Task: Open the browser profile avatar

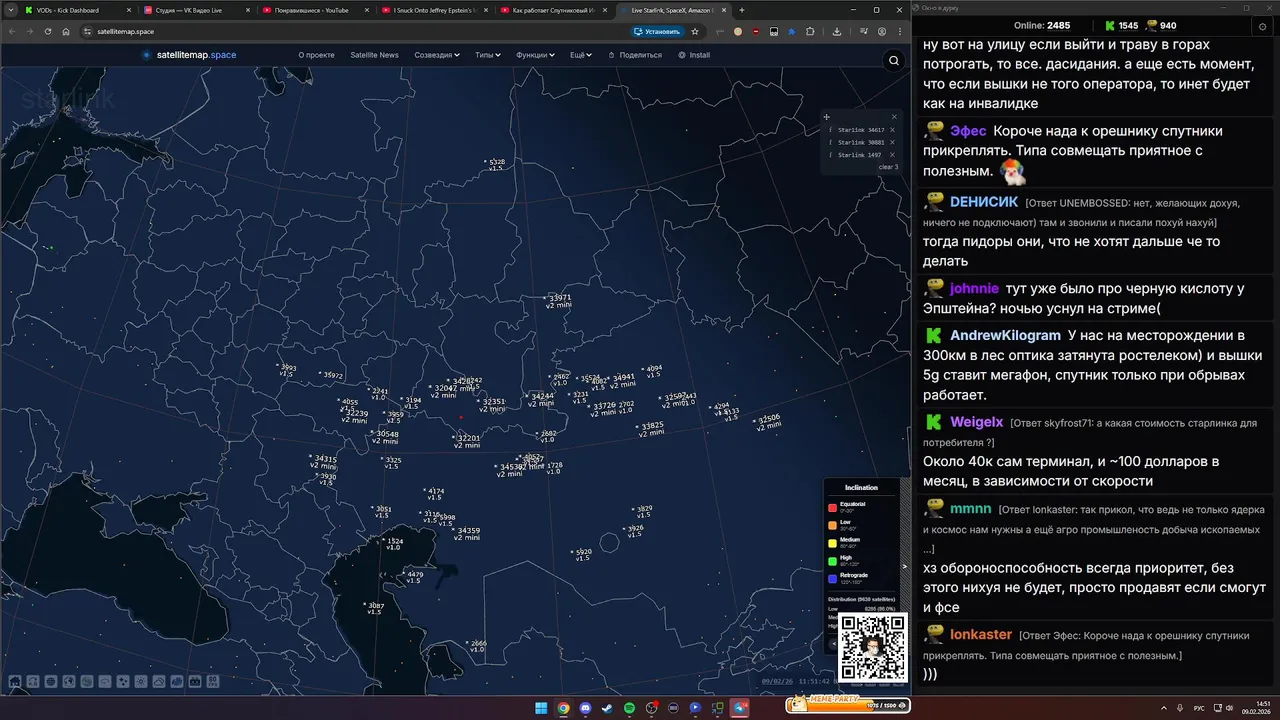Action: pos(882,31)
